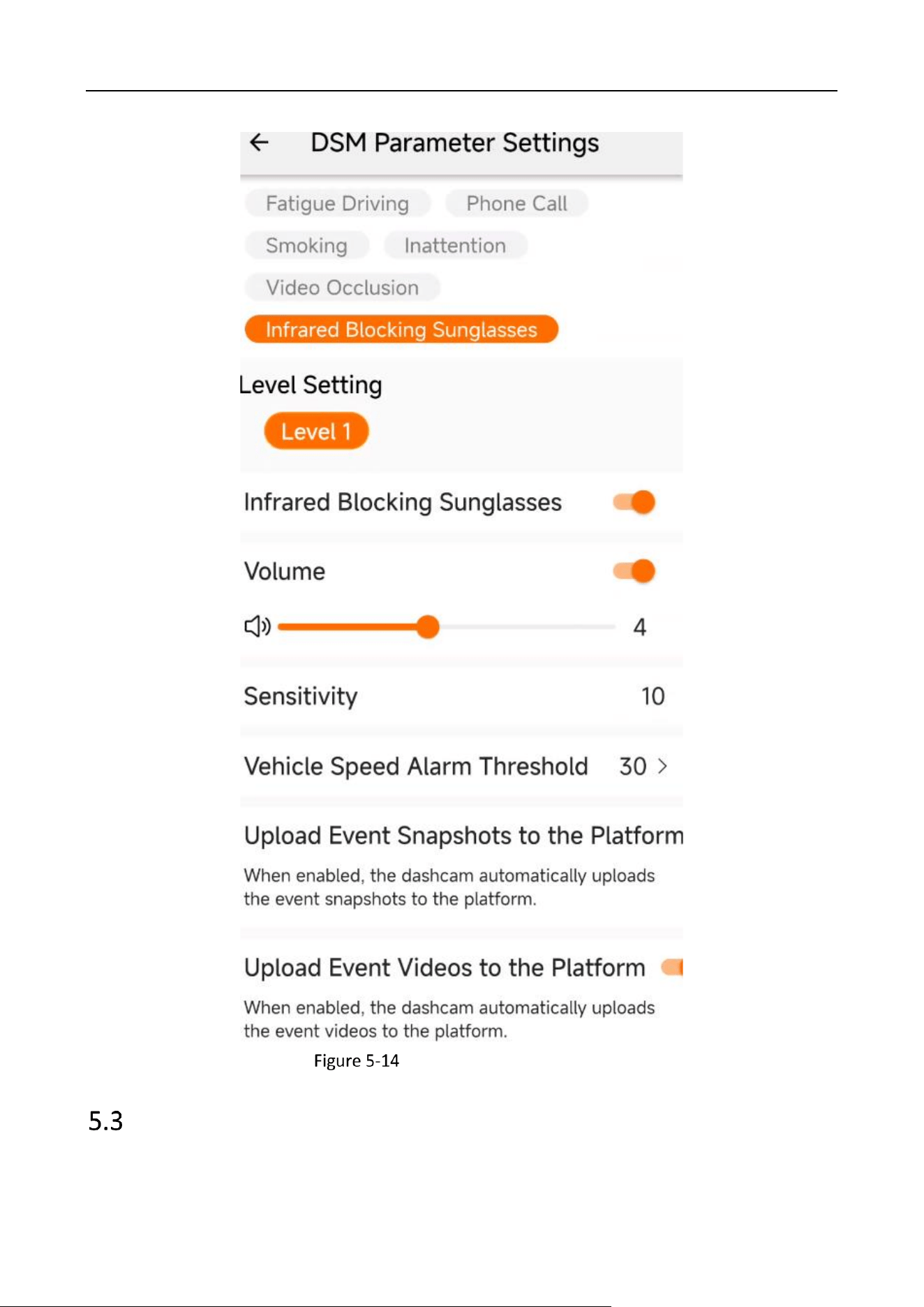Tap the DSM Parameter Settings title
This screenshot has height=1307, width=924.
click(x=455, y=142)
